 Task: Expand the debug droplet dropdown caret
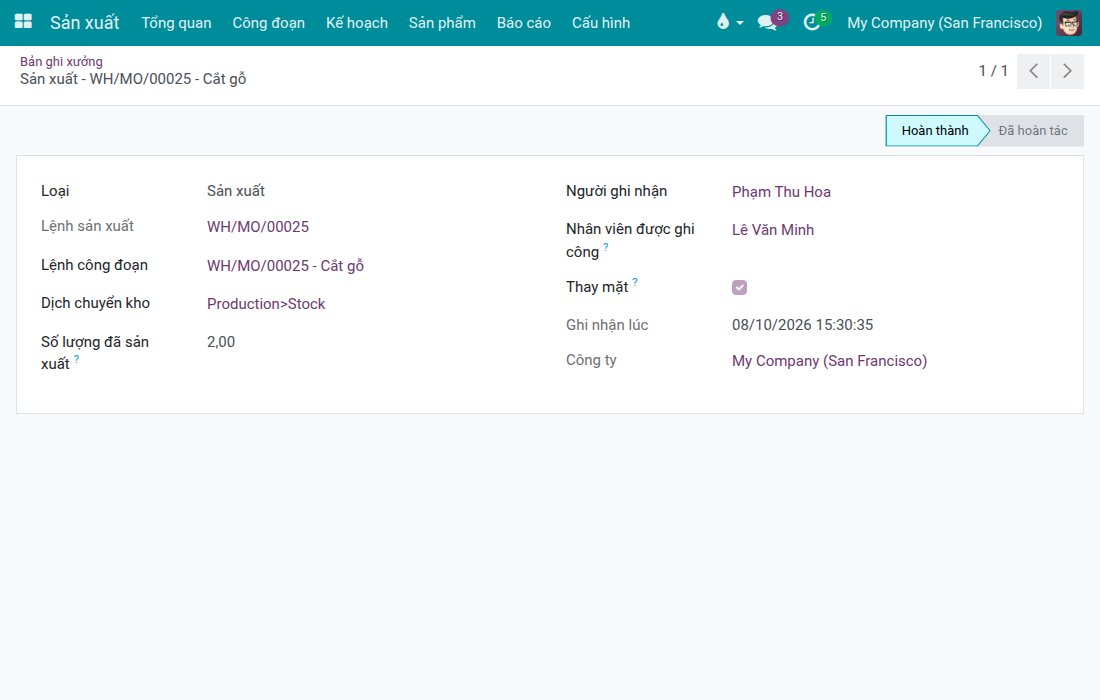[739, 23]
